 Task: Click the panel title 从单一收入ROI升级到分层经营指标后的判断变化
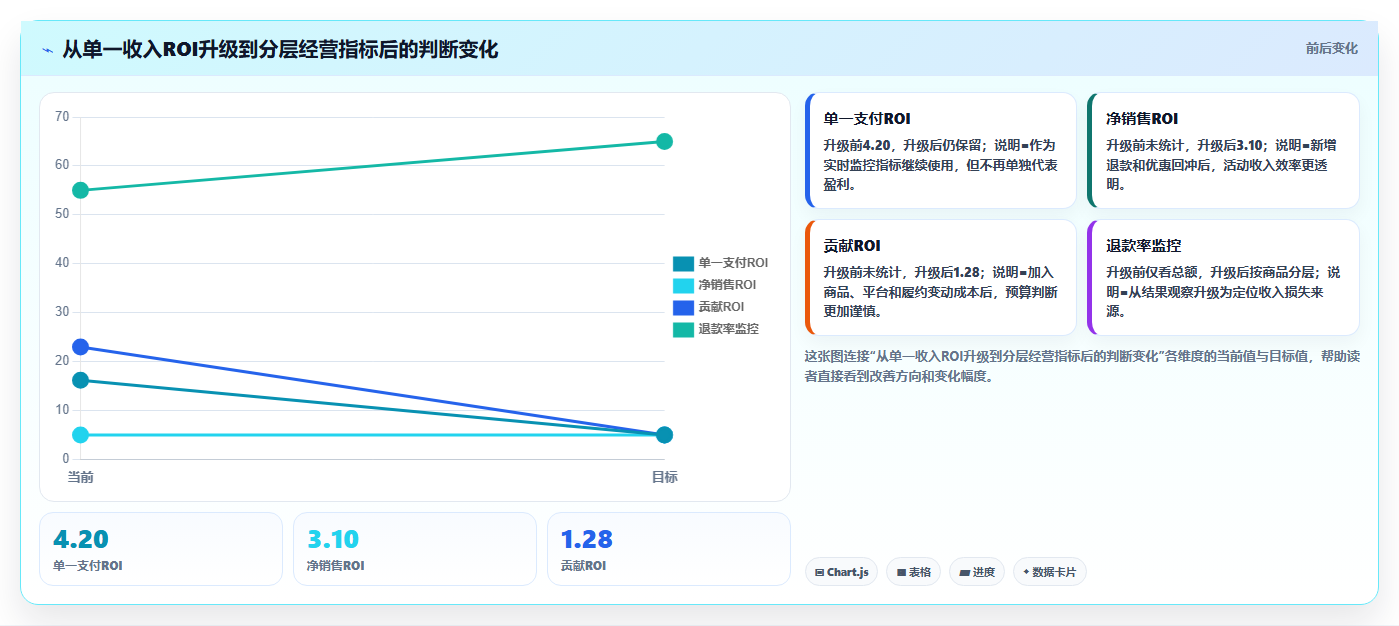[280, 49]
